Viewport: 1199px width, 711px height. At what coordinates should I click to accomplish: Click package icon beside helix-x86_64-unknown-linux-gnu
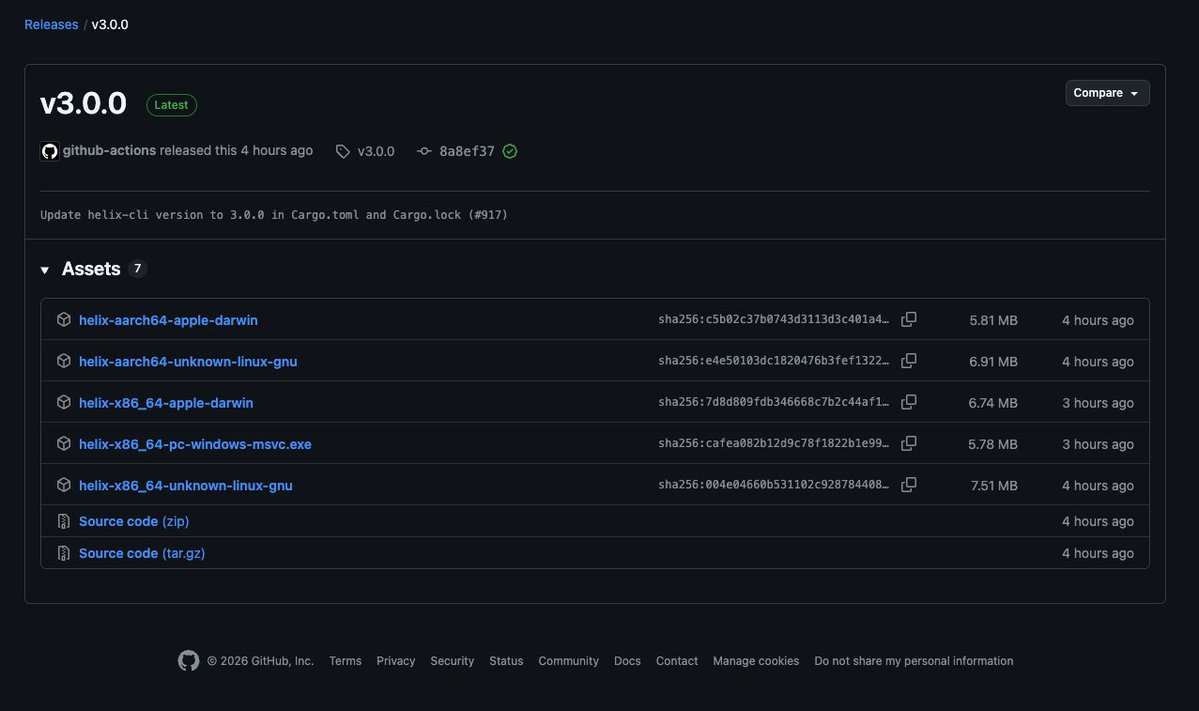coord(63,485)
